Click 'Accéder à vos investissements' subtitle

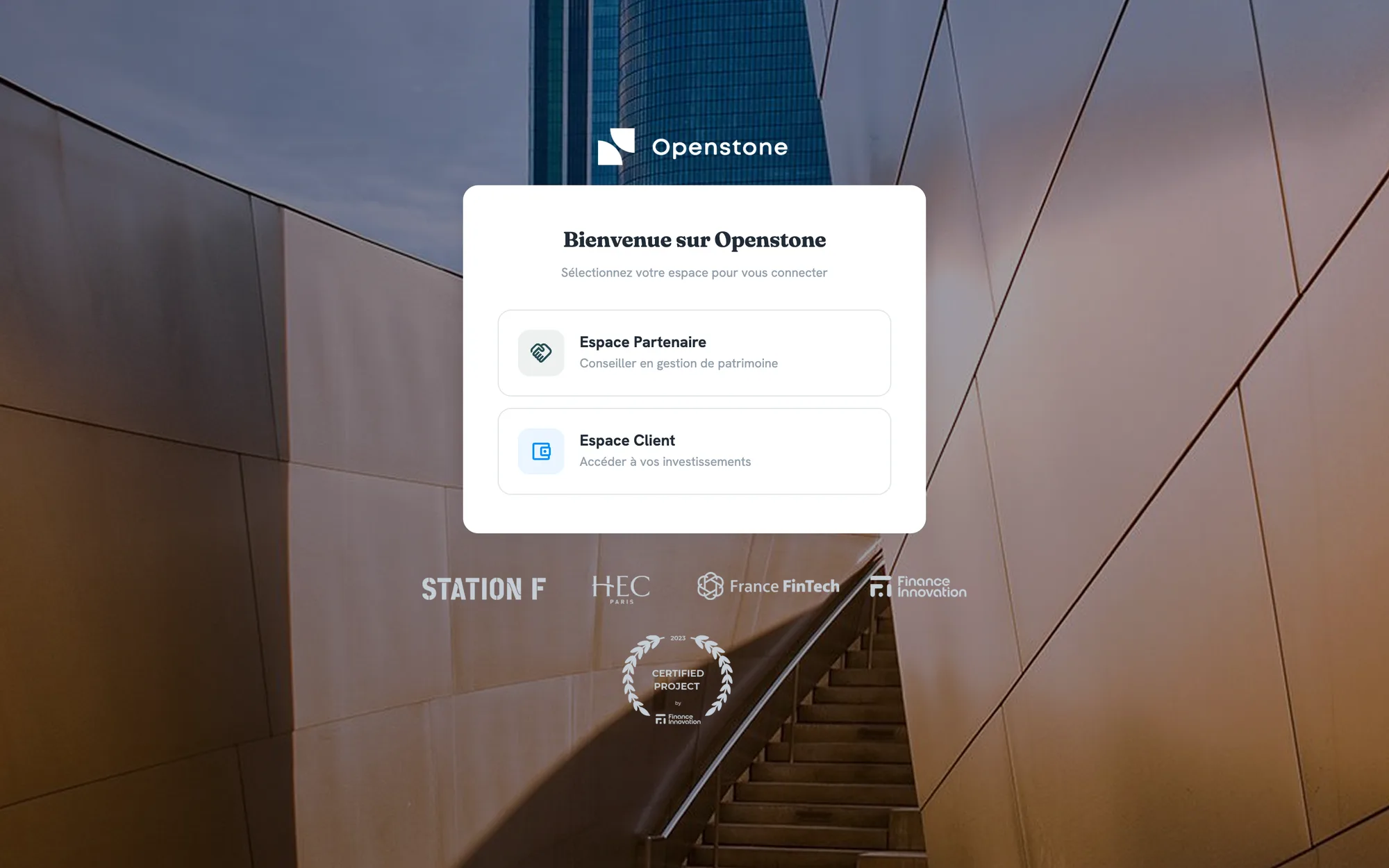[665, 462]
